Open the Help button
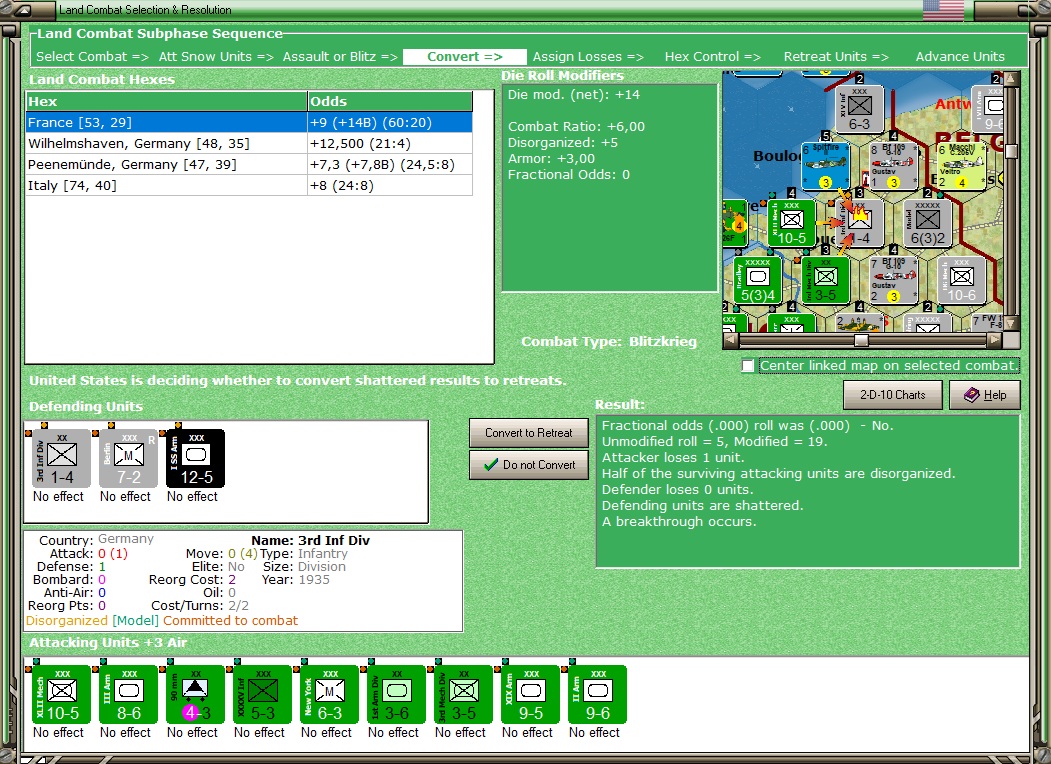 985,395
